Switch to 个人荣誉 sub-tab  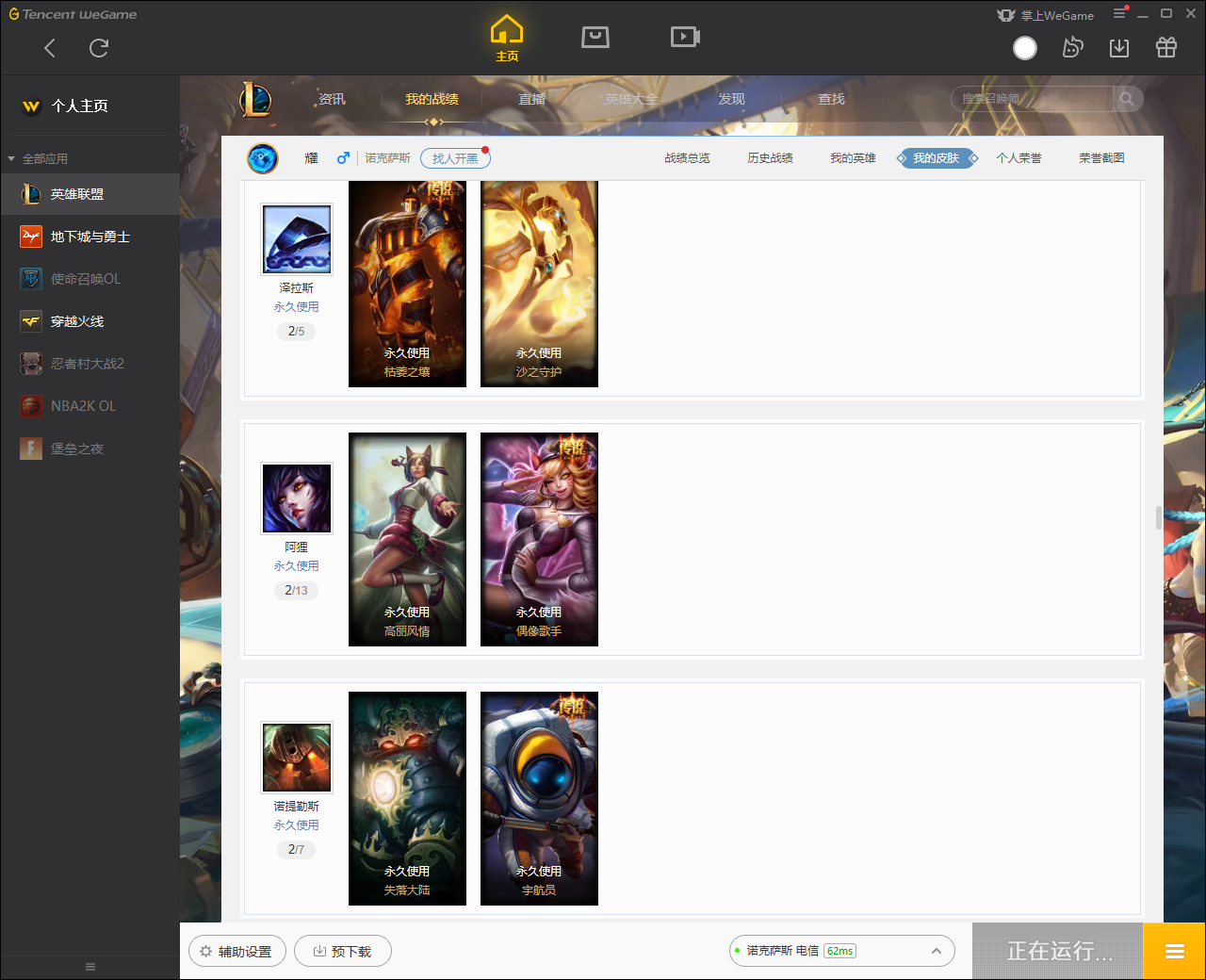[x=1019, y=158]
